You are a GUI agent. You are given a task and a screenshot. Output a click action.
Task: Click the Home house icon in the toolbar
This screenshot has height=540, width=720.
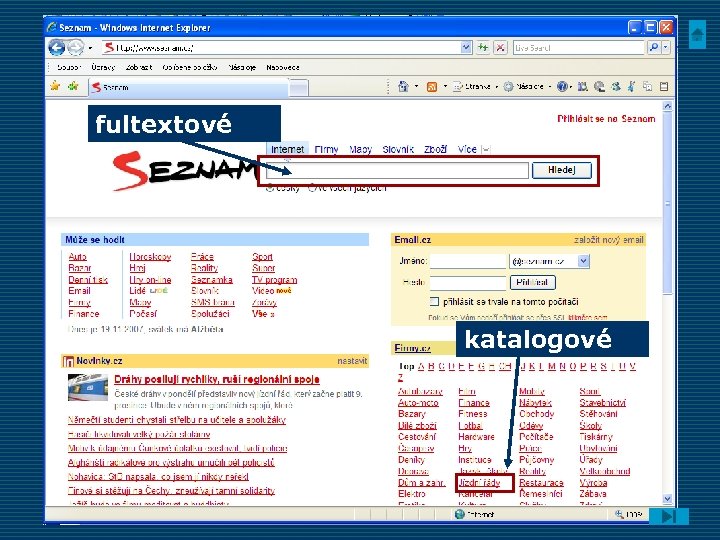point(404,86)
